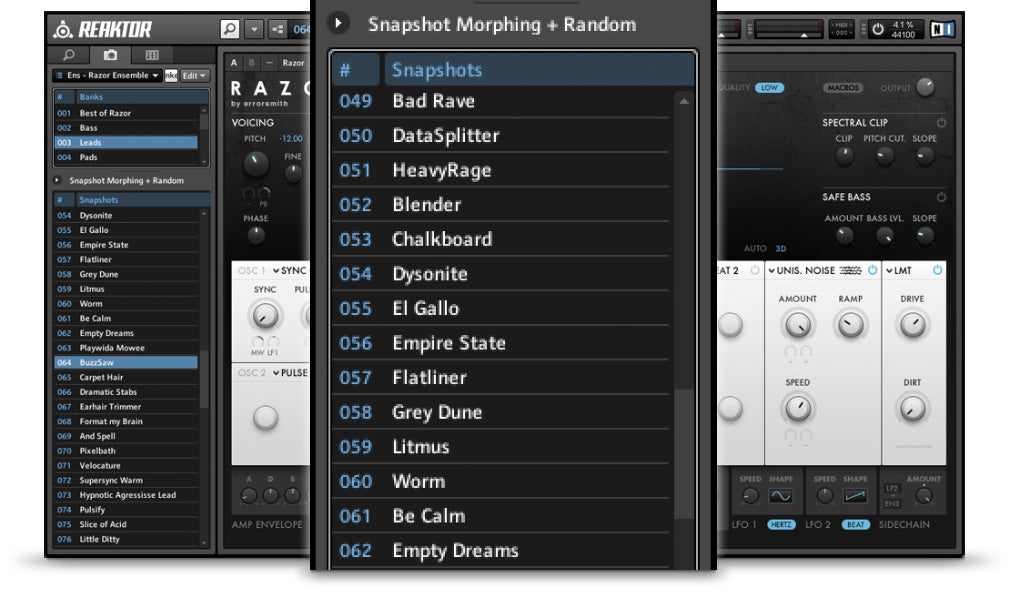The width and height of the screenshot is (1010, 598).
Task: Click the PITCH CUT. knob
Action: click(x=884, y=155)
